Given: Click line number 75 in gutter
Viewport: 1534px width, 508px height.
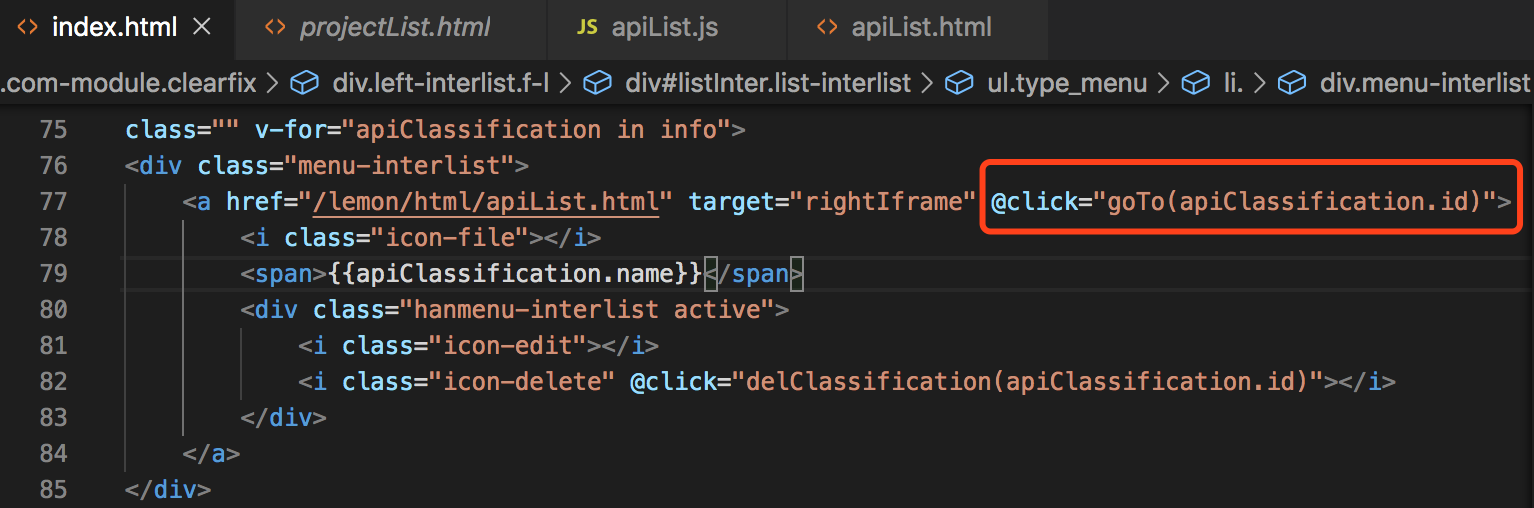Looking at the screenshot, I should coord(52,129).
